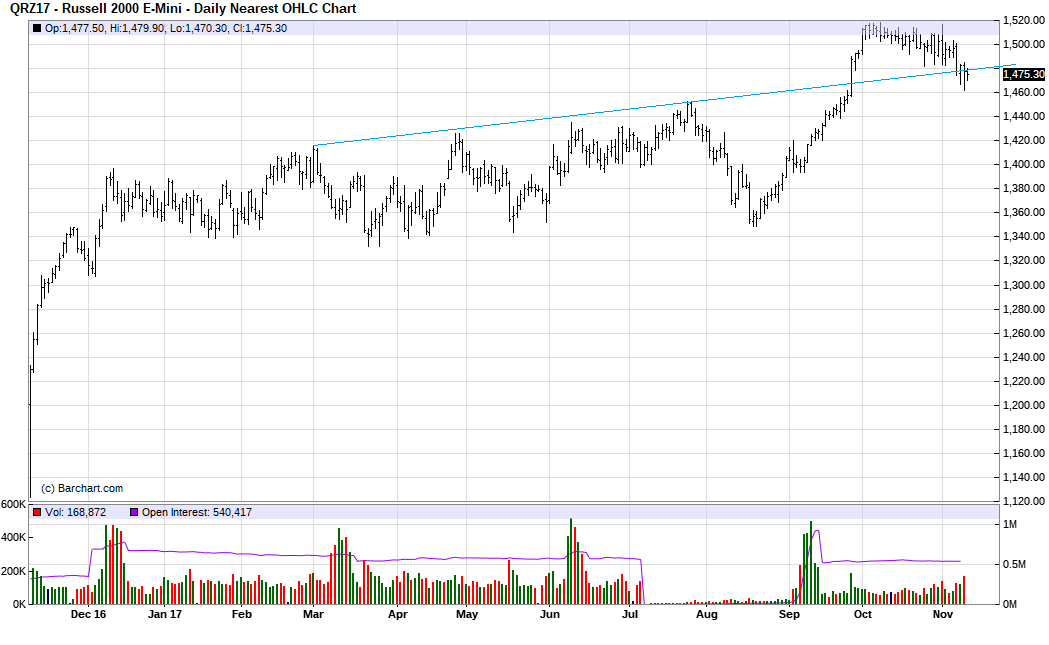Click the (c) Barchart.com credit text
Image resolution: width=1049 pixels, height=645 pixels.
tap(82, 488)
